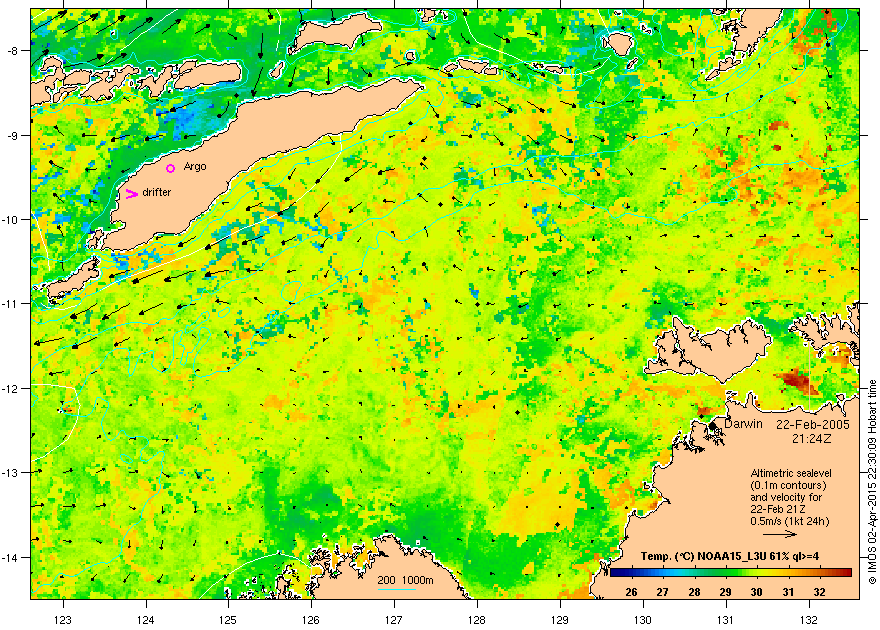Click the 'Altimetric sealevel' legend line
Viewport: 880px width, 630px height.
tap(791, 473)
